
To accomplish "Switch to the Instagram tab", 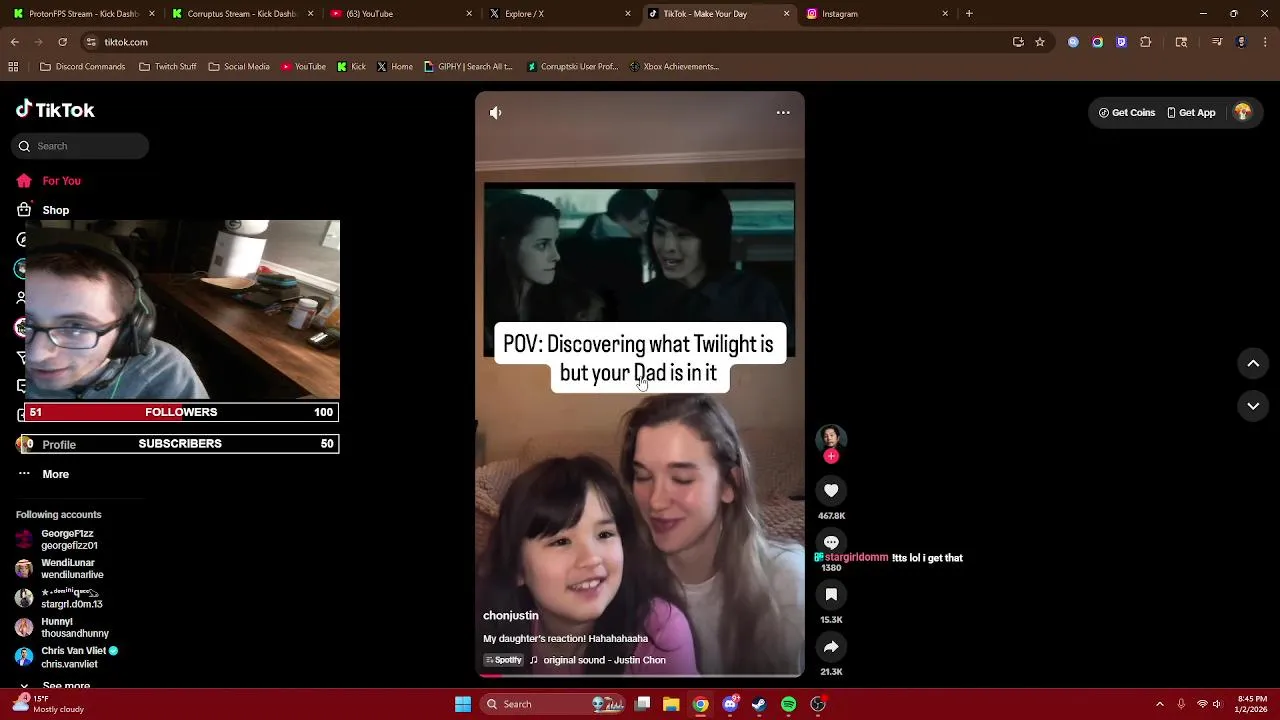I will [877, 14].
